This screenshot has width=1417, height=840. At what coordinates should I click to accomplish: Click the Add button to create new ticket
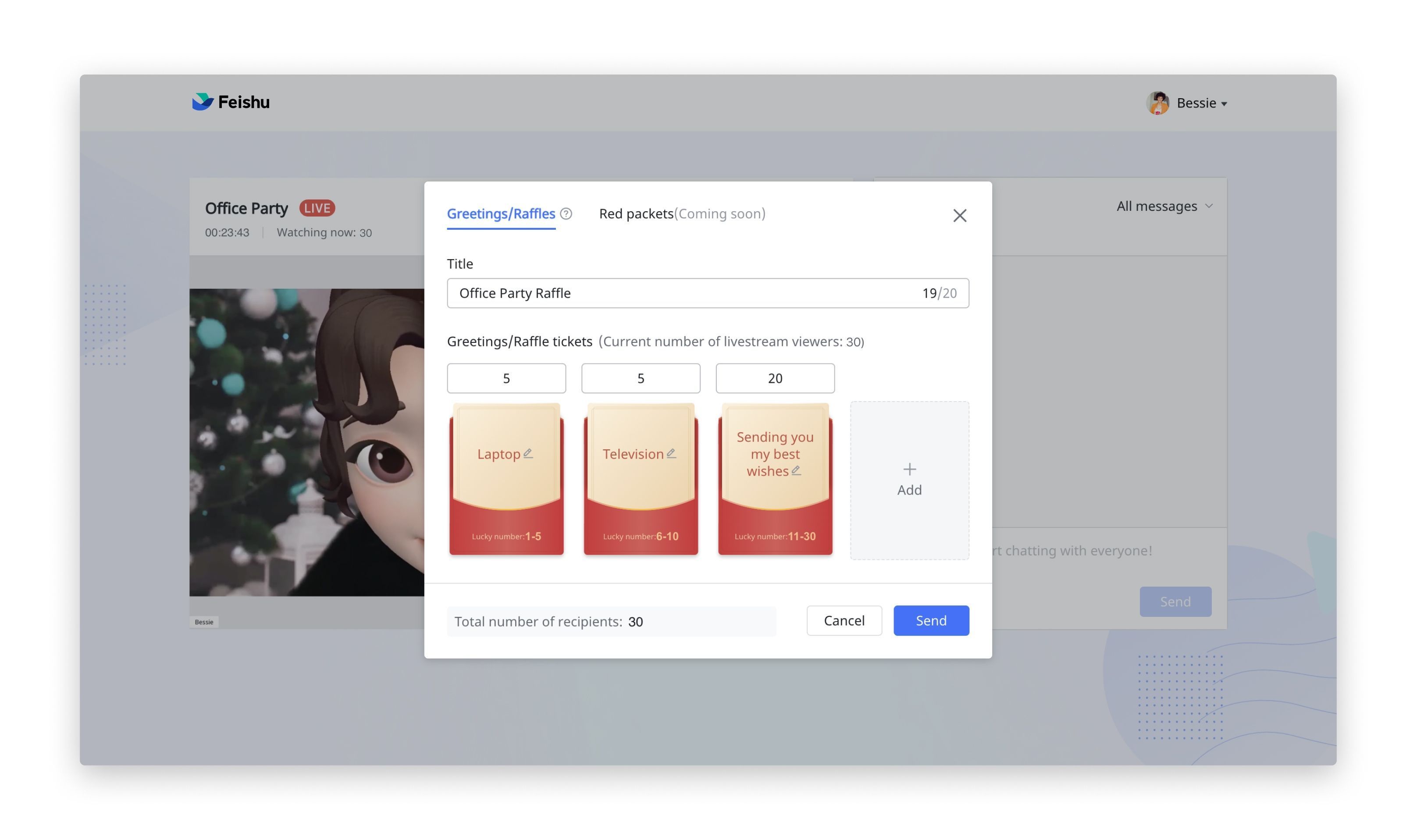coord(909,480)
